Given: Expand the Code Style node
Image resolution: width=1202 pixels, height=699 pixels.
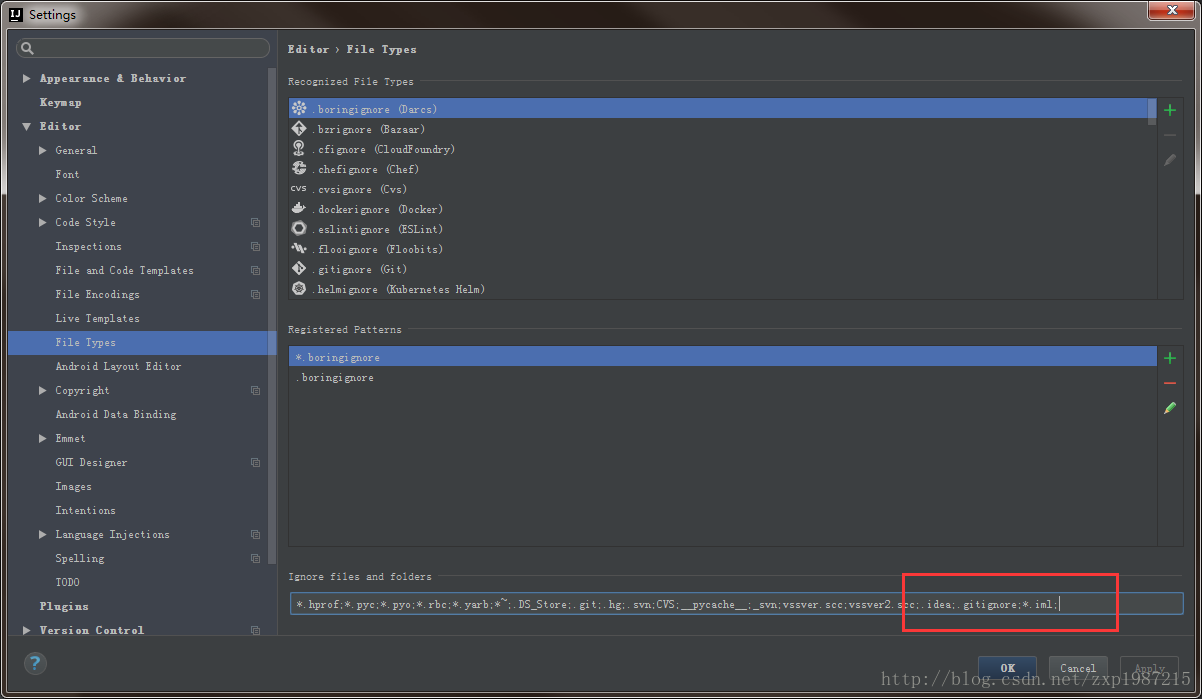Looking at the screenshot, I should (x=43, y=222).
